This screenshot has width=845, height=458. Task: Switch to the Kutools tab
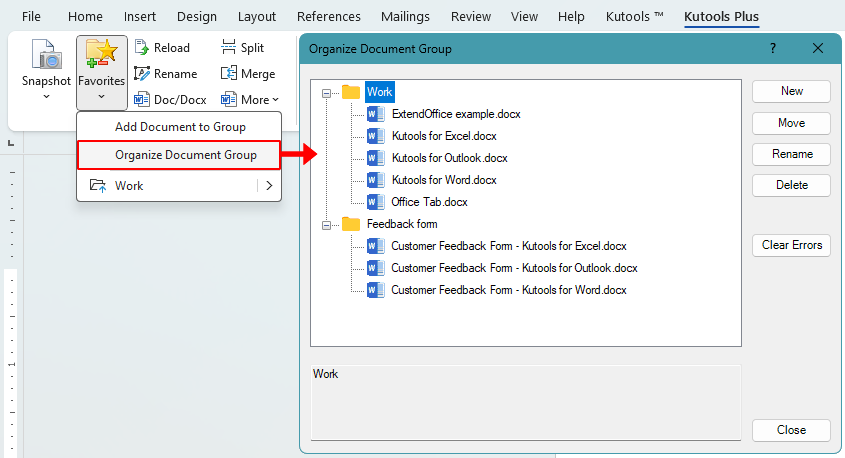click(x=634, y=17)
